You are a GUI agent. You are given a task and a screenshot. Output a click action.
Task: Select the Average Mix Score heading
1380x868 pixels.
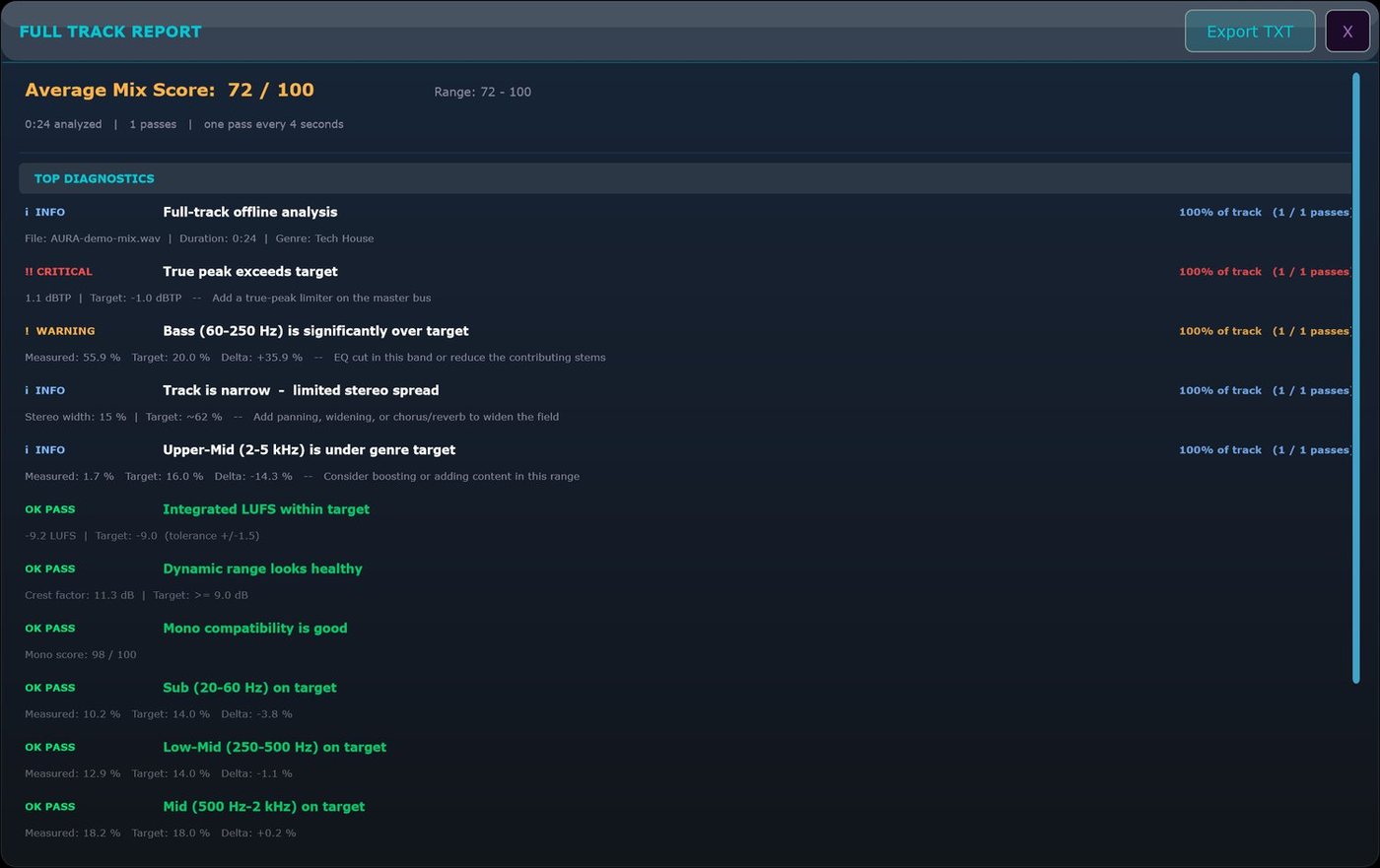[x=170, y=90]
